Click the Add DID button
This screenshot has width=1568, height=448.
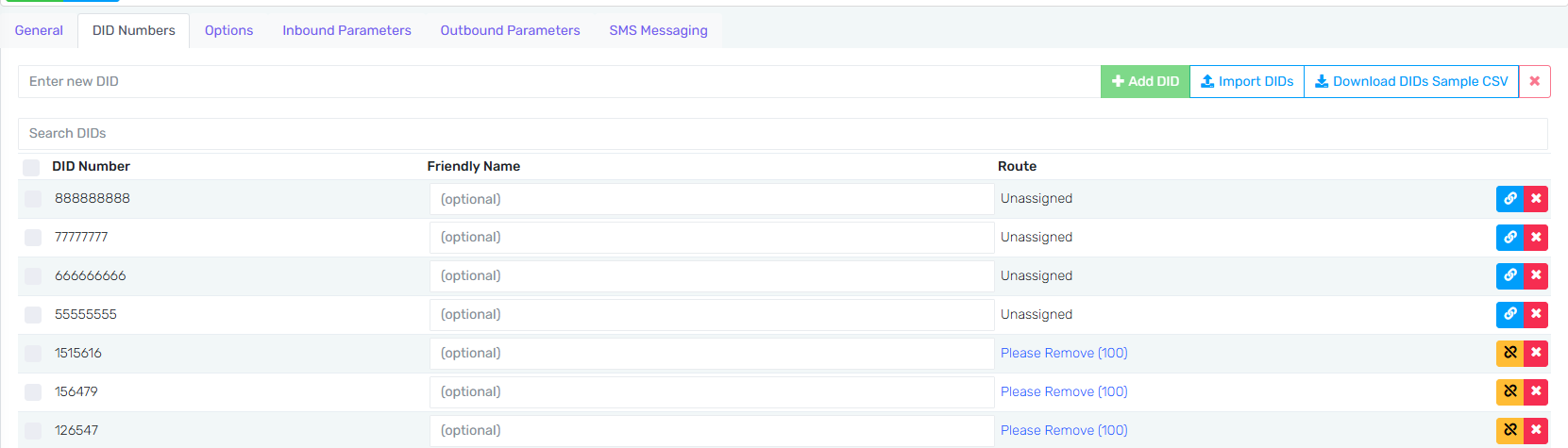click(1145, 81)
